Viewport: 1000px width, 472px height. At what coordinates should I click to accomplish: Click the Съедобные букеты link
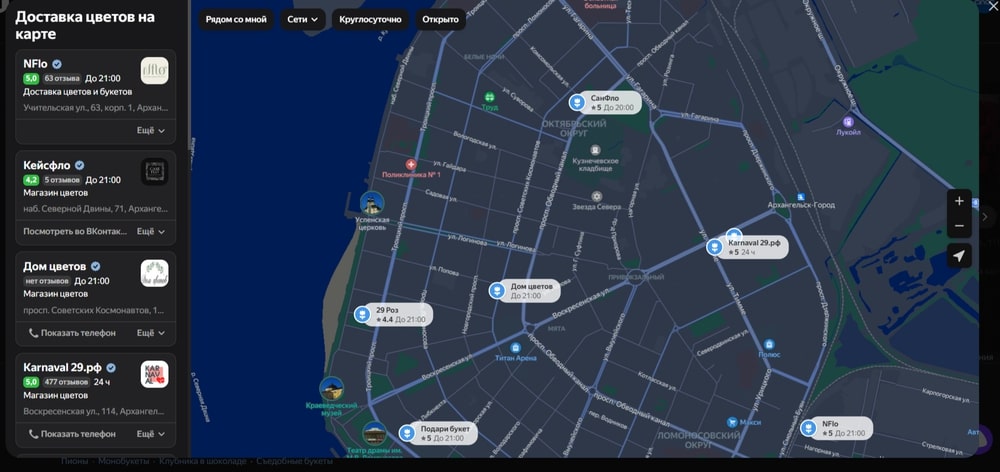pyautogui.click(x=295, y=461)
